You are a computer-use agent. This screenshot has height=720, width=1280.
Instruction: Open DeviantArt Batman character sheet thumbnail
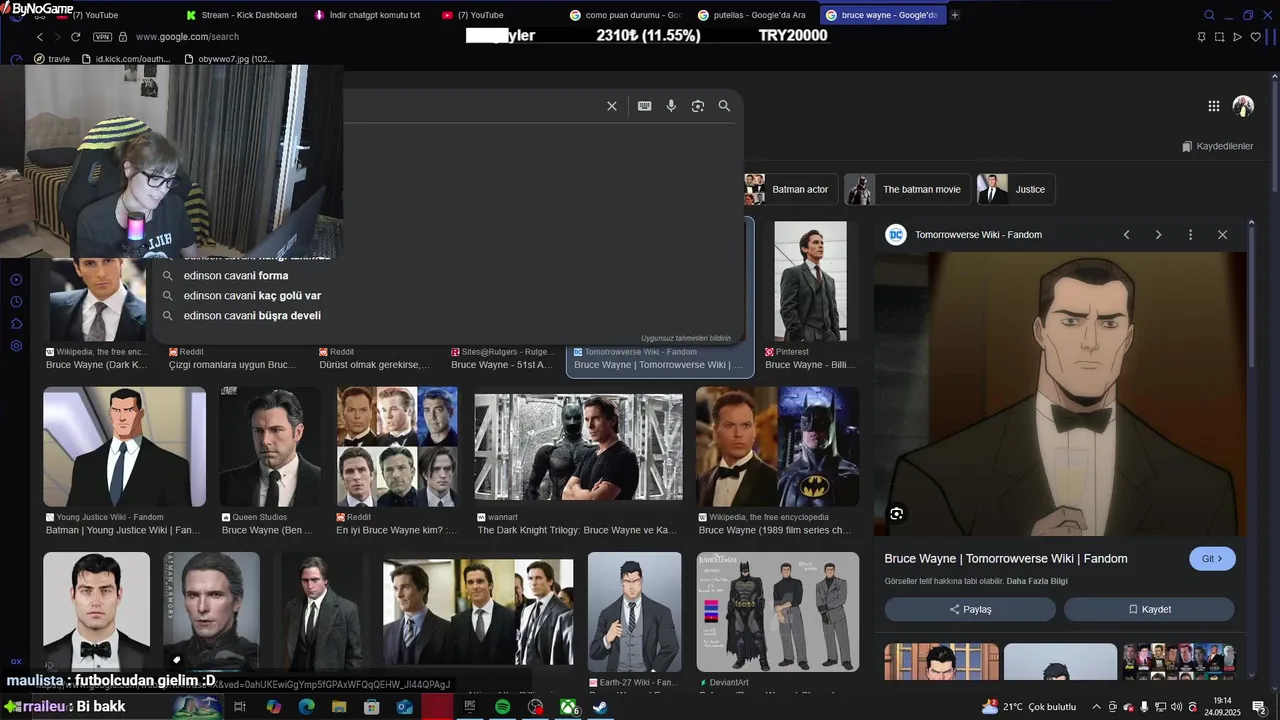(x=777, y=612)
